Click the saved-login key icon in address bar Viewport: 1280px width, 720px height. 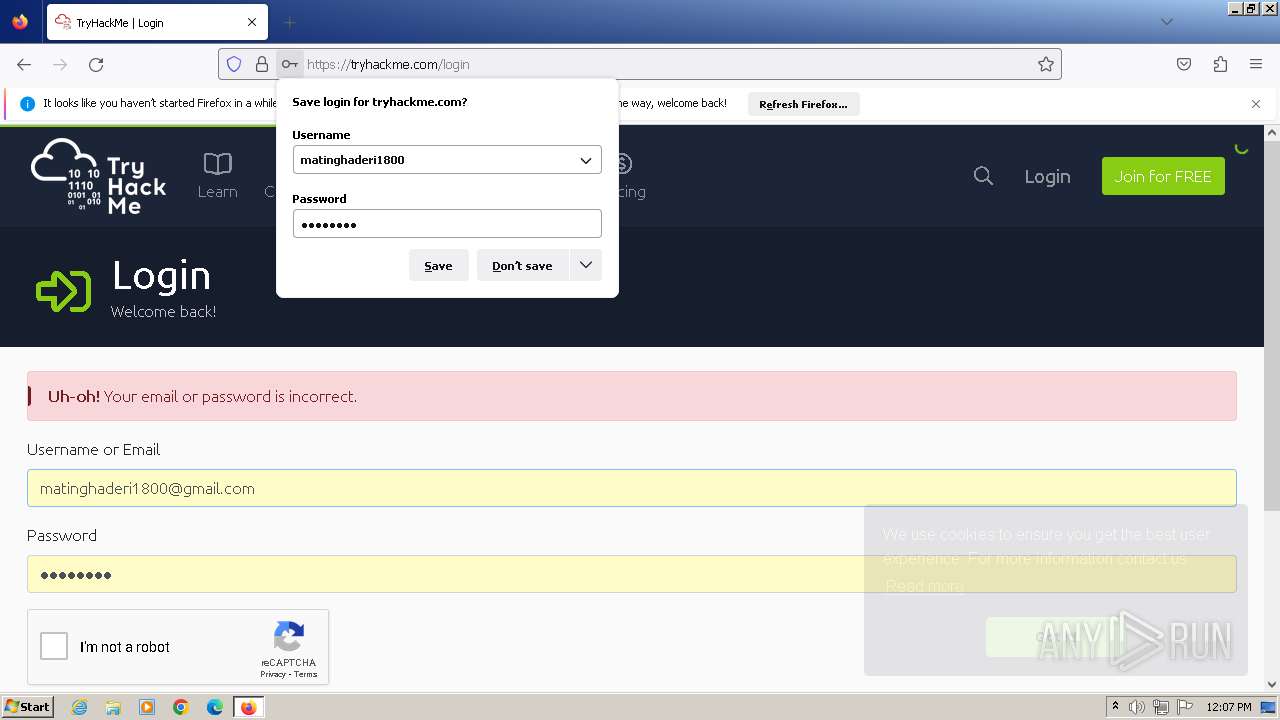[289, 64]
